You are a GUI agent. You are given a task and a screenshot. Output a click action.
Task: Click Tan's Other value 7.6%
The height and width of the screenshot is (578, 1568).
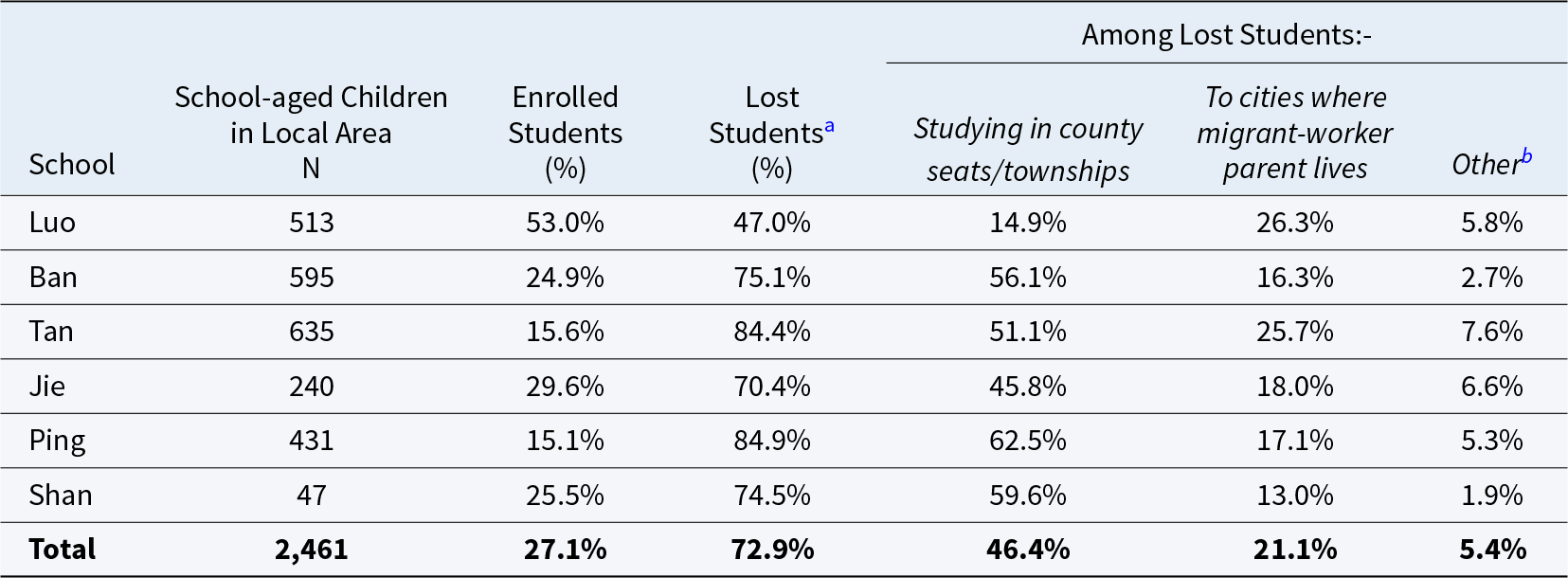(1492, 332)
